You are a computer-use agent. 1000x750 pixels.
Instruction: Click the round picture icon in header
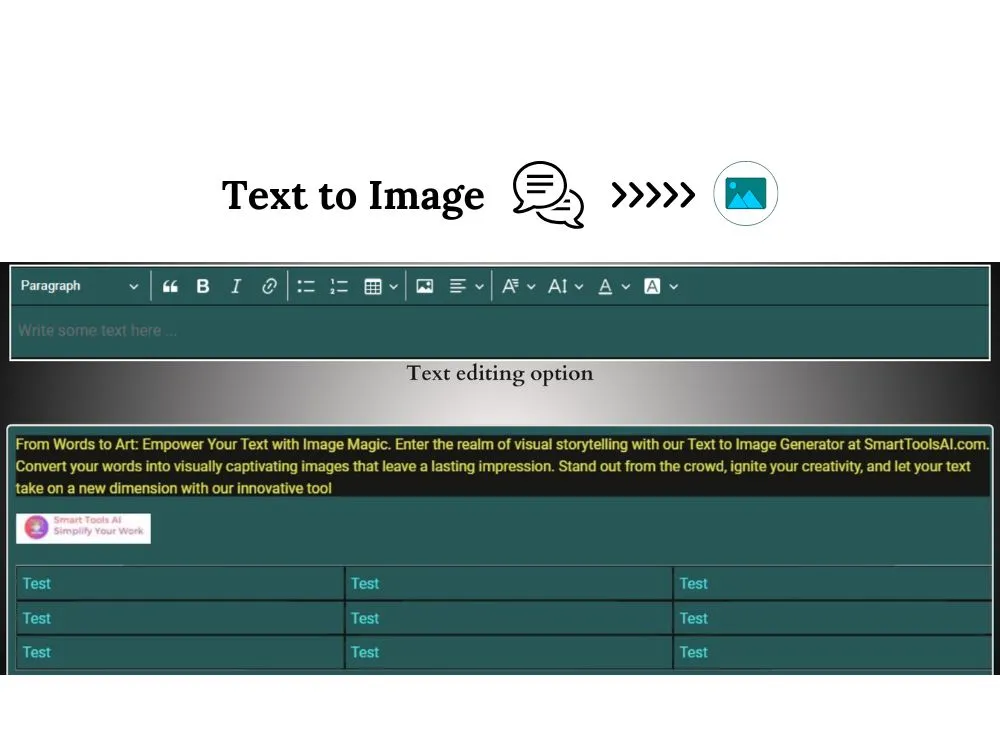(745, 193)
